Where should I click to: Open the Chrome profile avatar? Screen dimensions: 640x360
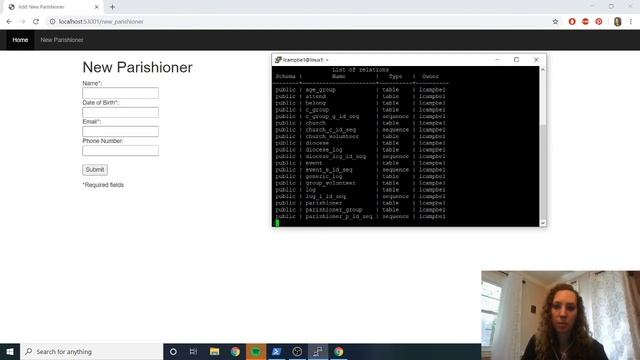618,22
